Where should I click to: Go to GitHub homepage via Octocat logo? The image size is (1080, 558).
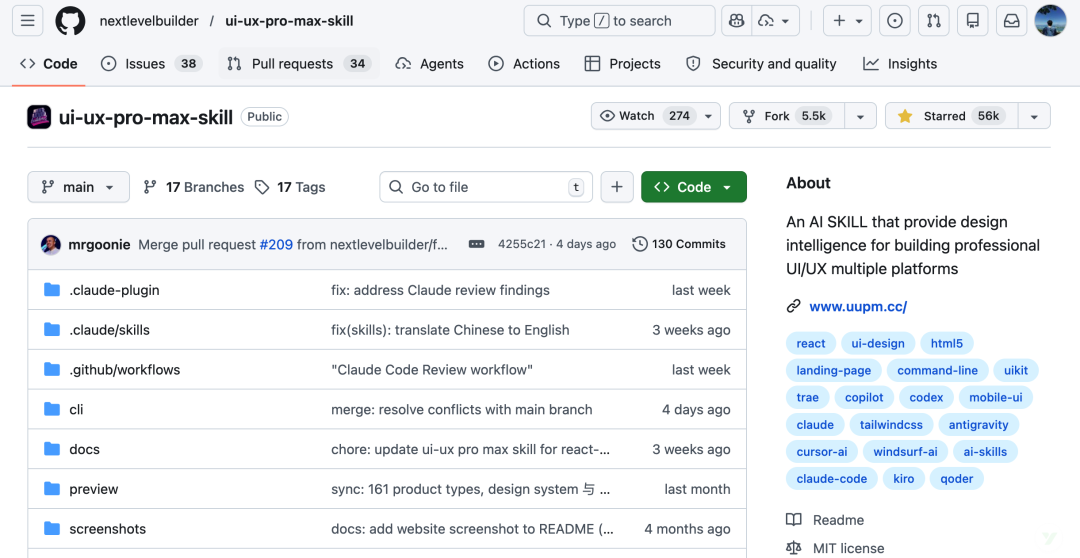tap(70, 21)
